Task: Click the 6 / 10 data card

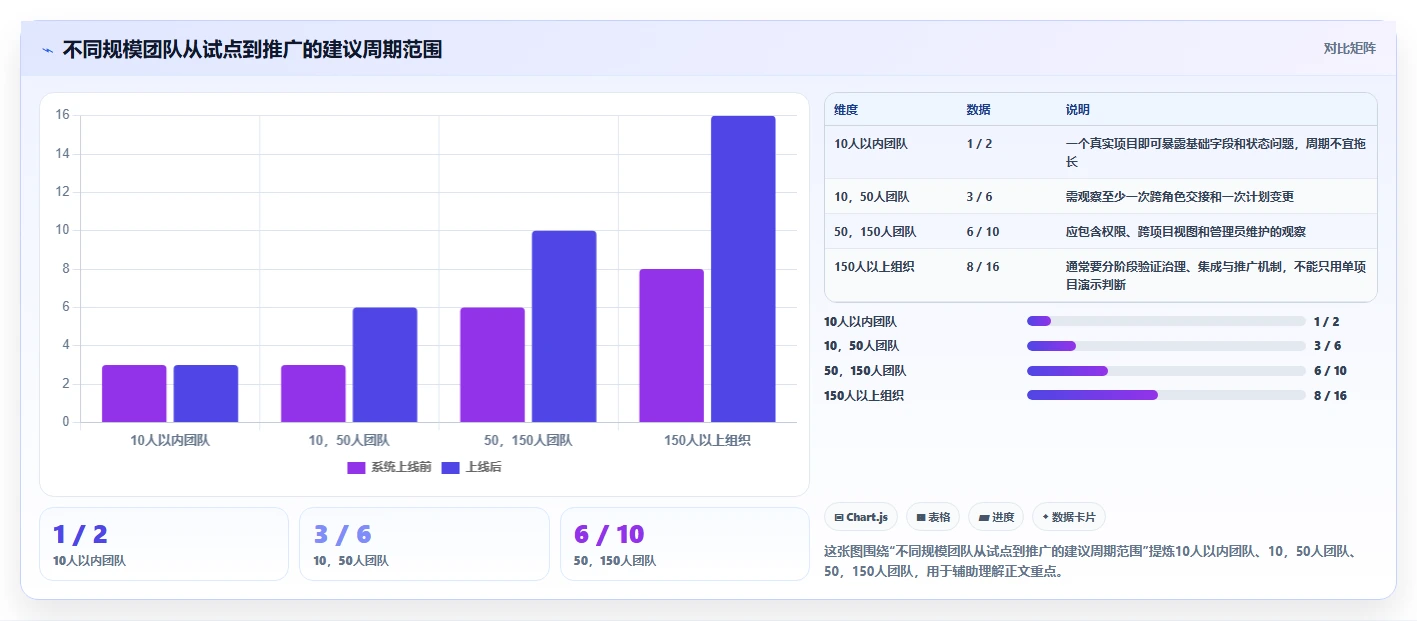Action: [x=684, y=544]
